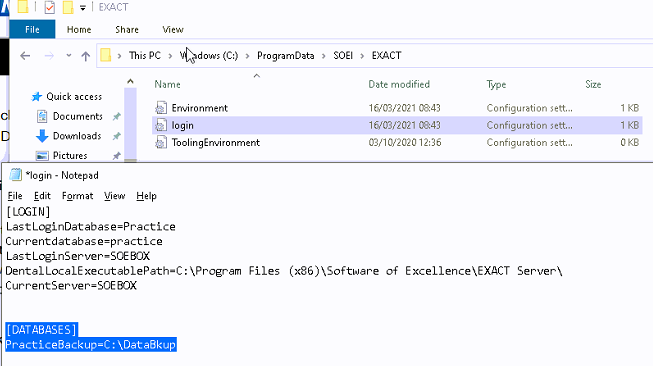Open Notepad View menu
Screen dimensions: 653x366
click(115, 196)
